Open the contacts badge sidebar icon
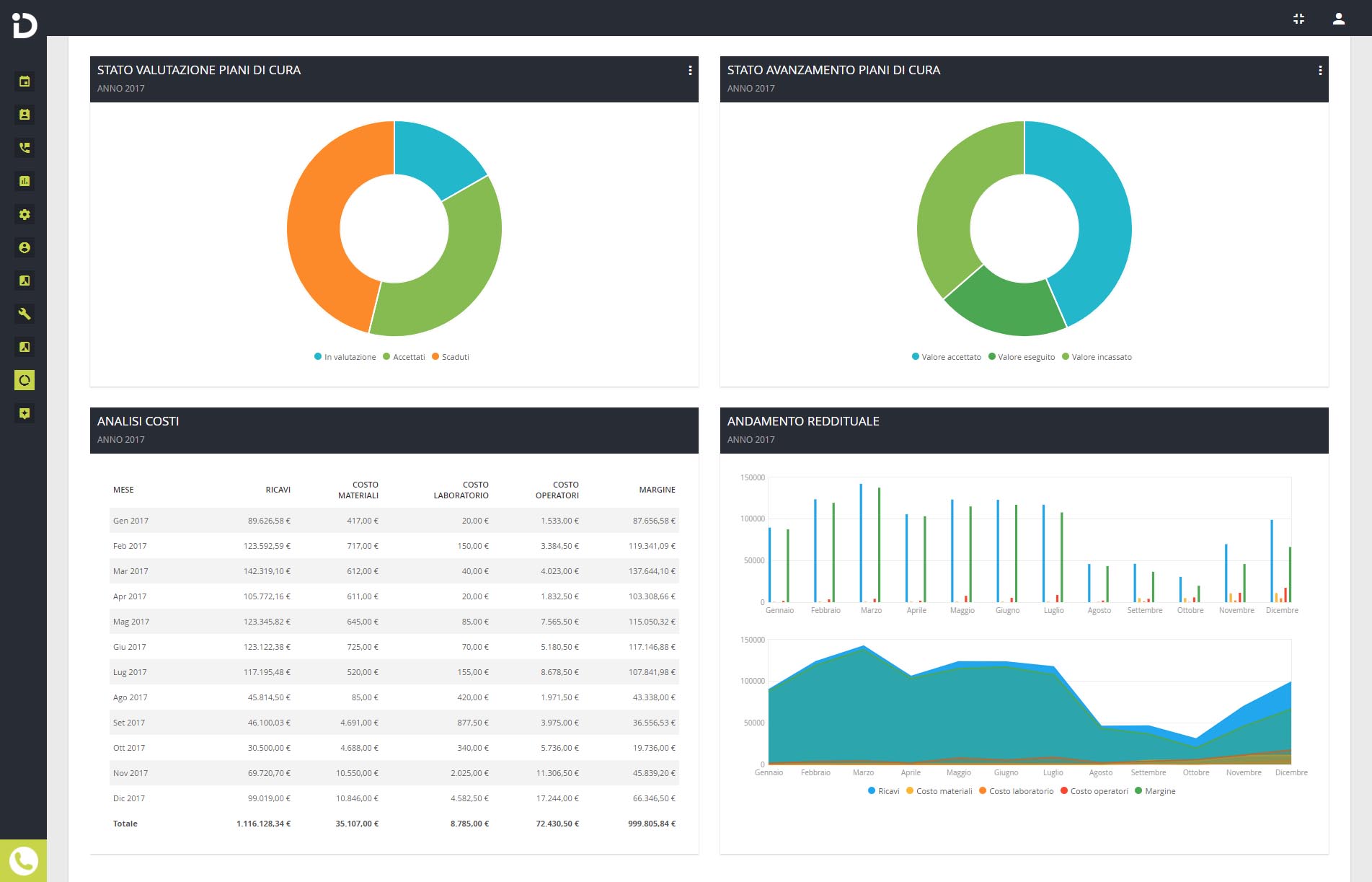 (x=25, y=115)
